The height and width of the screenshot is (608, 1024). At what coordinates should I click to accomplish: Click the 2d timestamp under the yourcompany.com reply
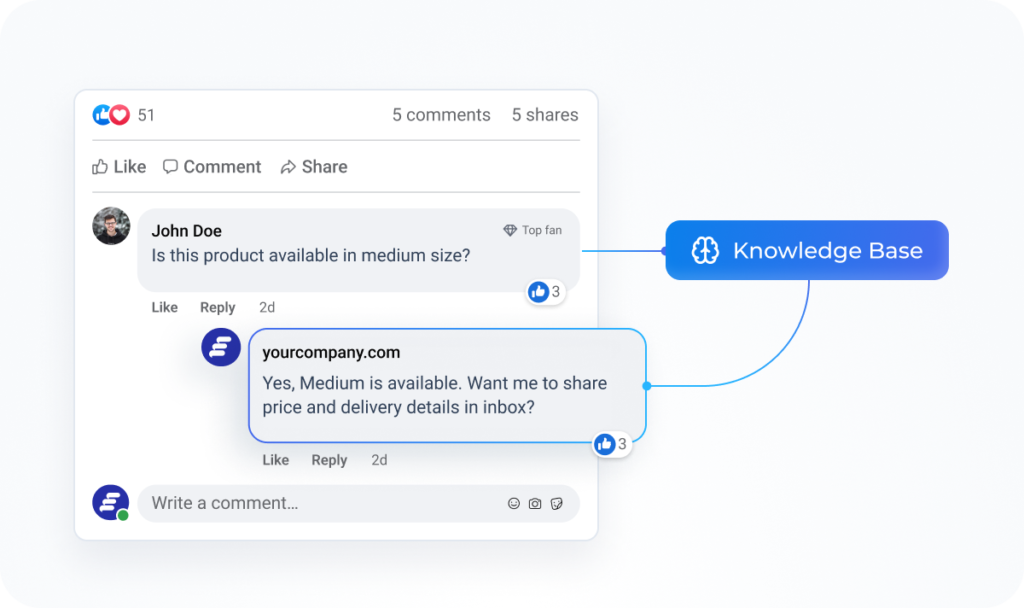[379, 460]
